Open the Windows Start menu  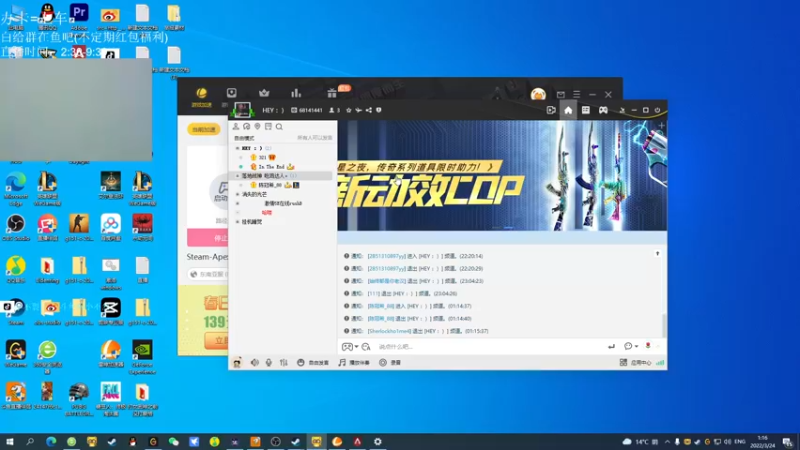click(x=10, y=442)
